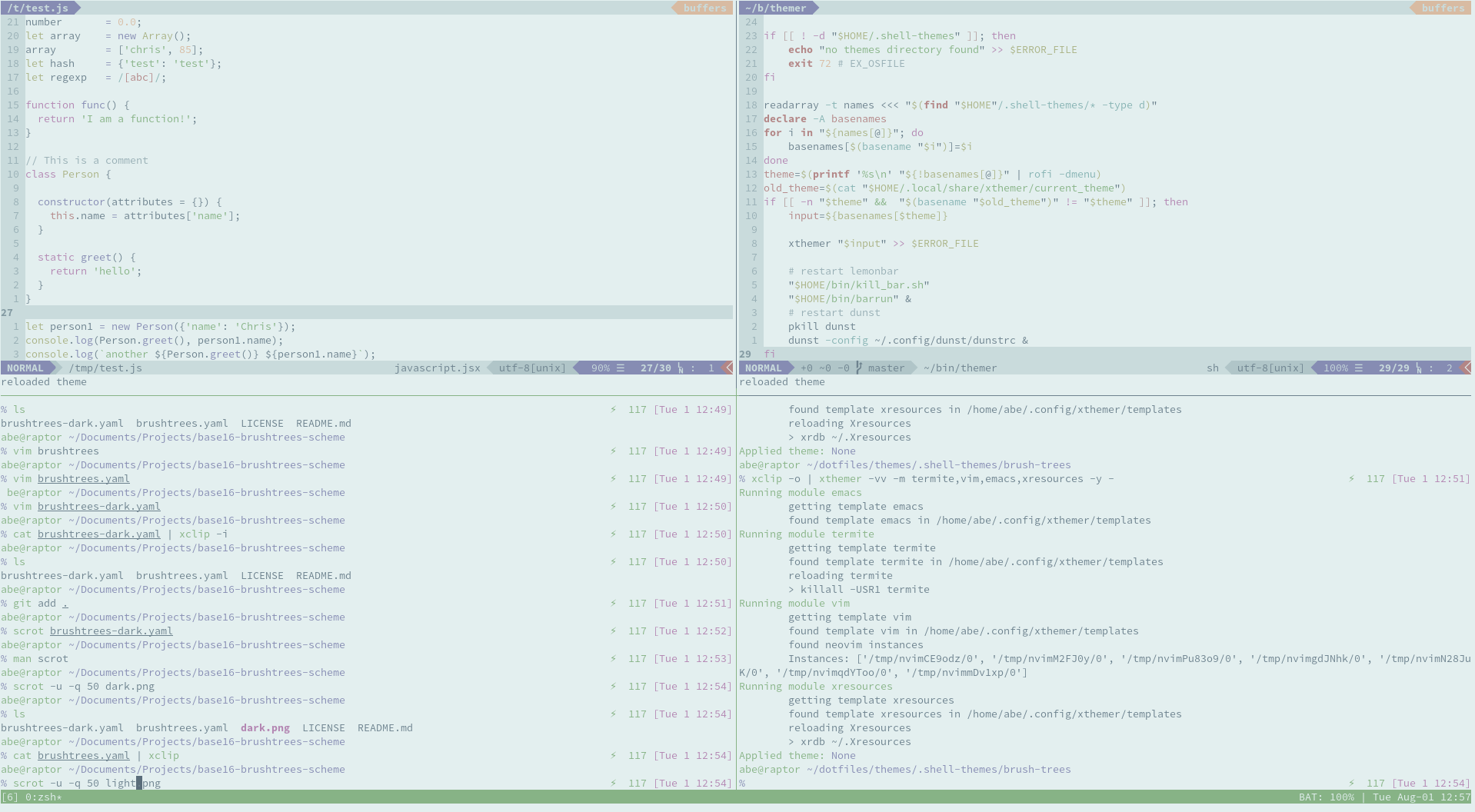Click lightning icon on 'man scrot' prompt line

[x=613, y=658]
